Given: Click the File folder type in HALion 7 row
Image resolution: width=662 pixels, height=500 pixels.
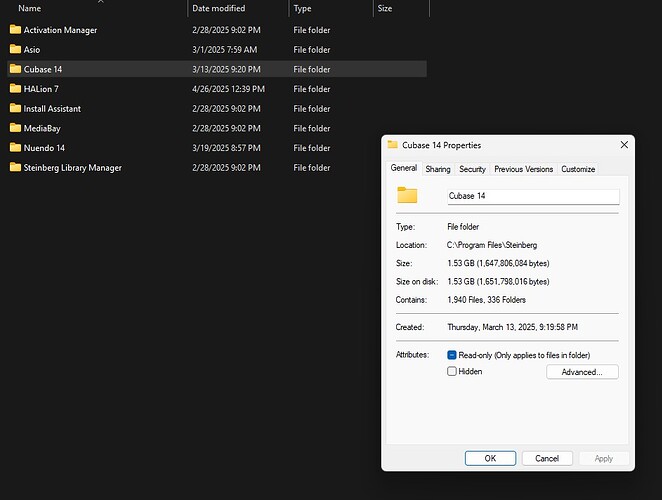Looking at the screenshot, I should click(312, 89).
